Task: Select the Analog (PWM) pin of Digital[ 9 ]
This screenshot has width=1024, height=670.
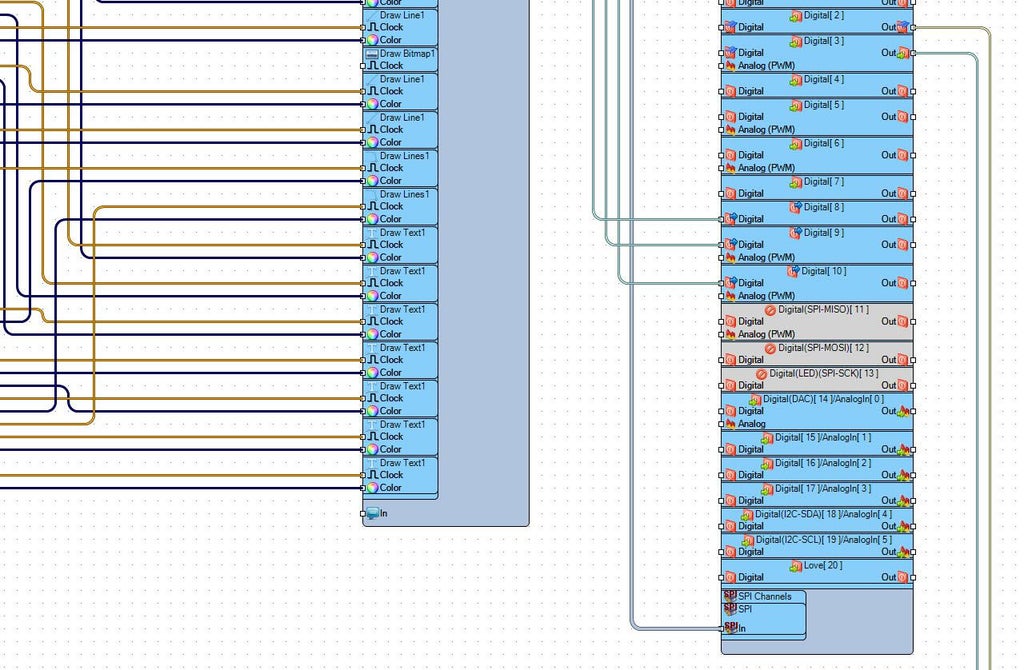Action: tap(759, 257)
